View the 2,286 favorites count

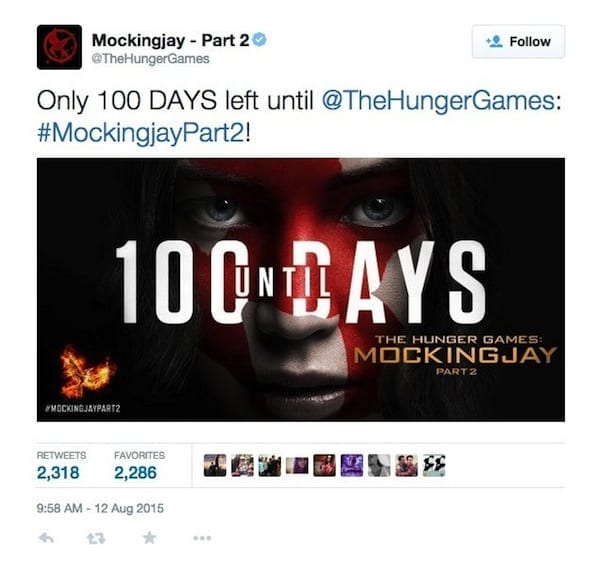pos(135,473)
